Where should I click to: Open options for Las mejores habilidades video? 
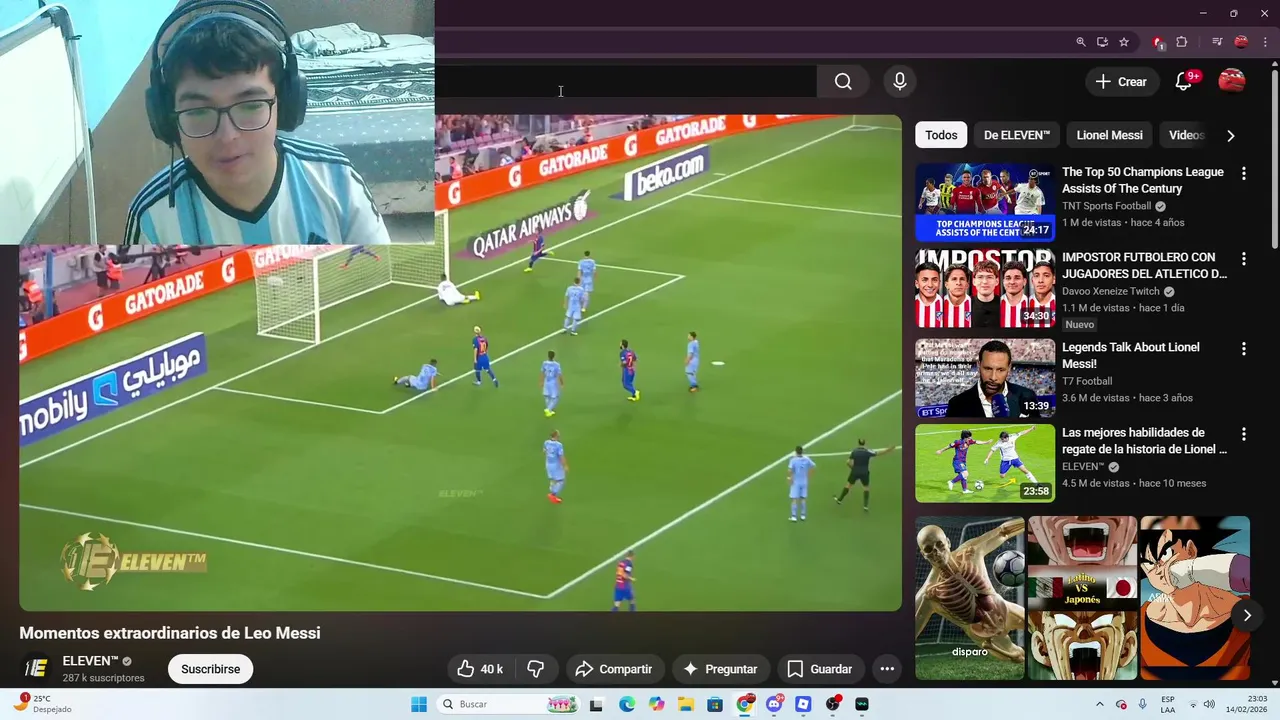(1244, 434)
